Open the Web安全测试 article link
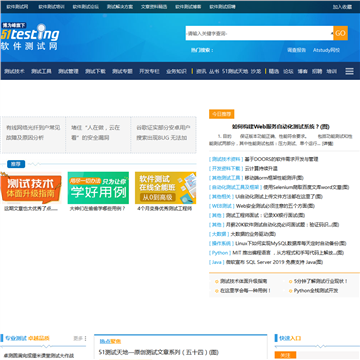 [275, 206]
